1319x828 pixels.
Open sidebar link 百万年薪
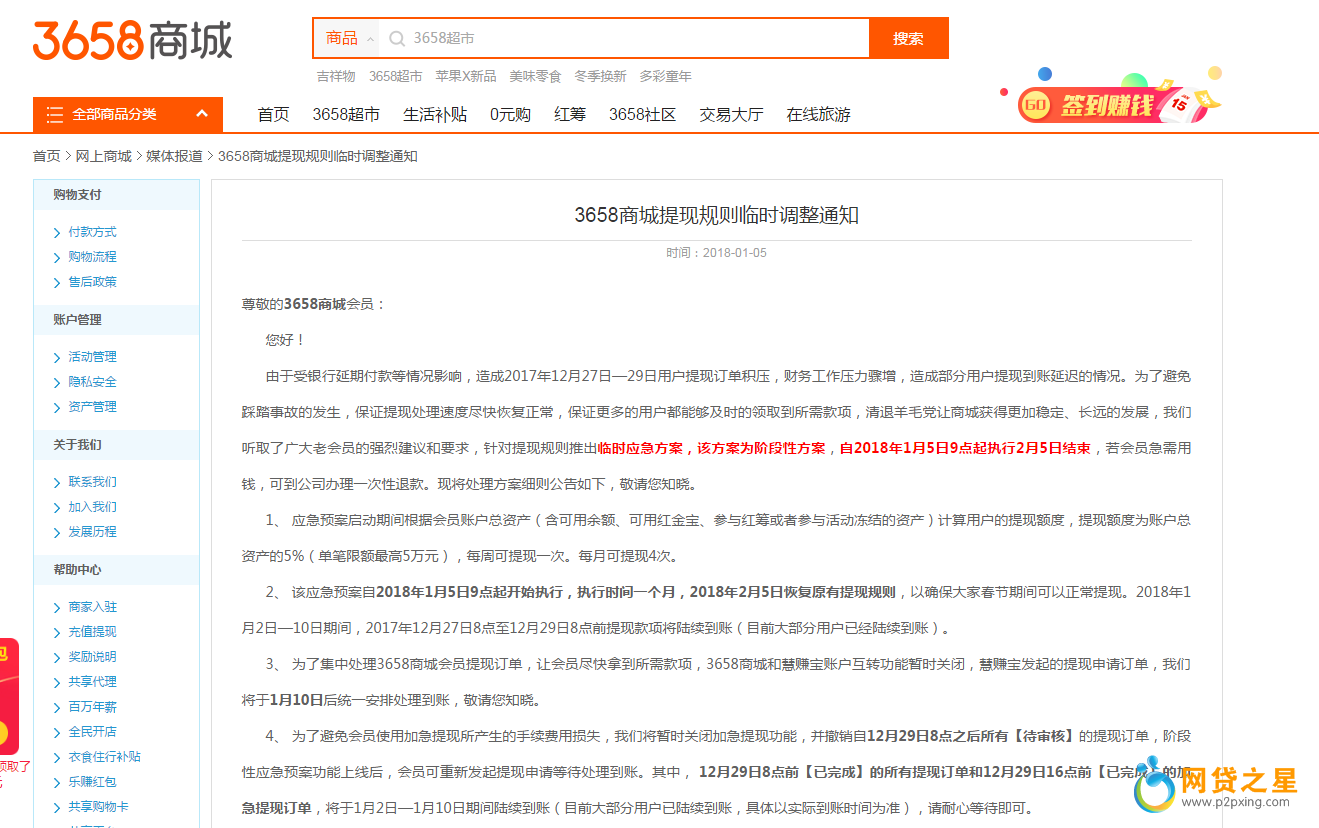[x=92, y=707]
